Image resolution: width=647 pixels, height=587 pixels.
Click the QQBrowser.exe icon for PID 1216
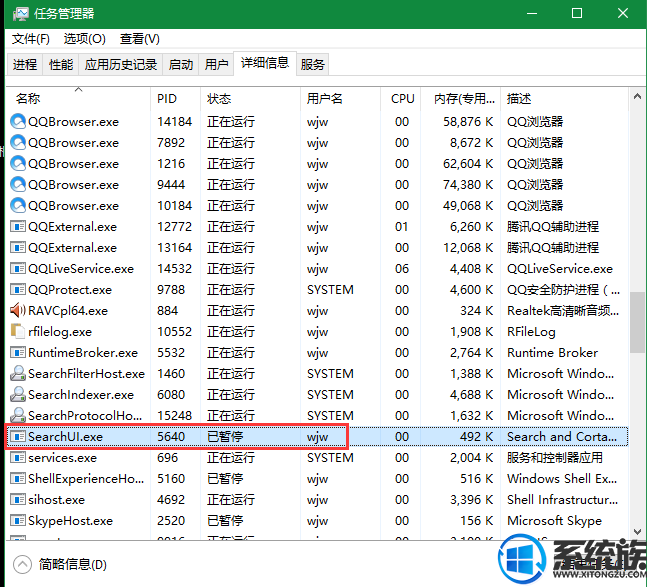click(x=18, y=164)
